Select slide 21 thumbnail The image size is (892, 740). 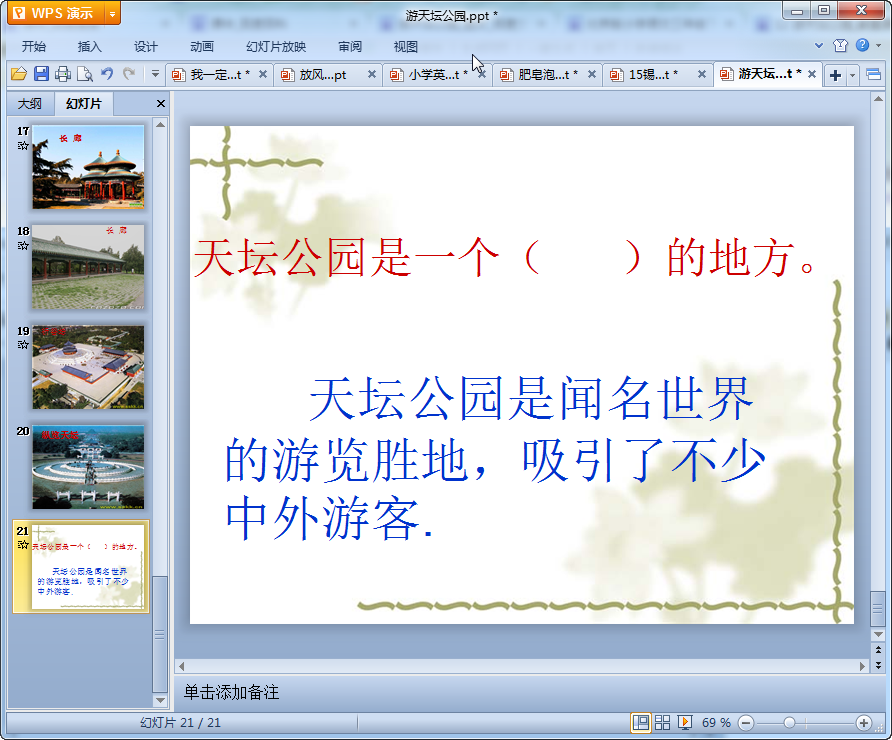click(x=88, y=567)
